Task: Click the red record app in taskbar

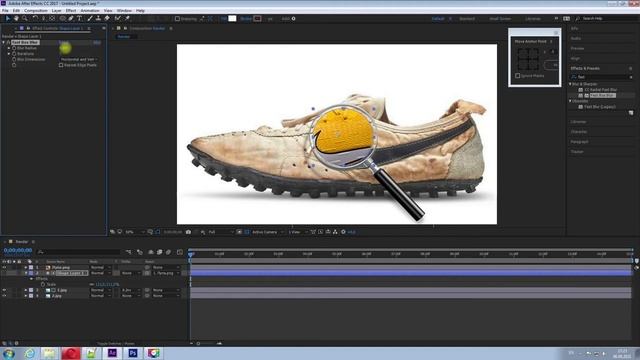Action: pos(71,353)
